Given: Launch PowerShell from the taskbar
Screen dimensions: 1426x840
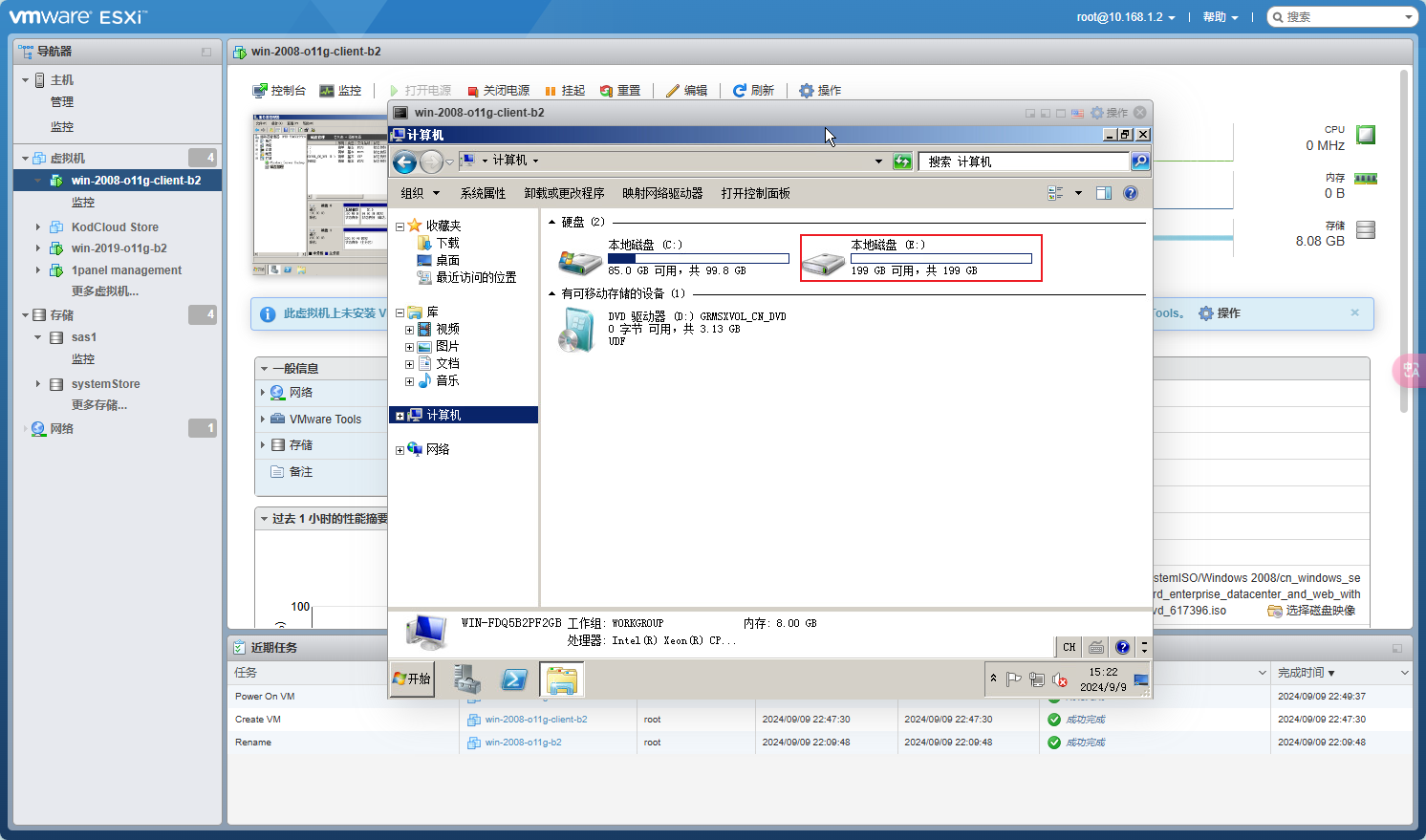Looking at the screenshot, I should [x=514, y=679].
